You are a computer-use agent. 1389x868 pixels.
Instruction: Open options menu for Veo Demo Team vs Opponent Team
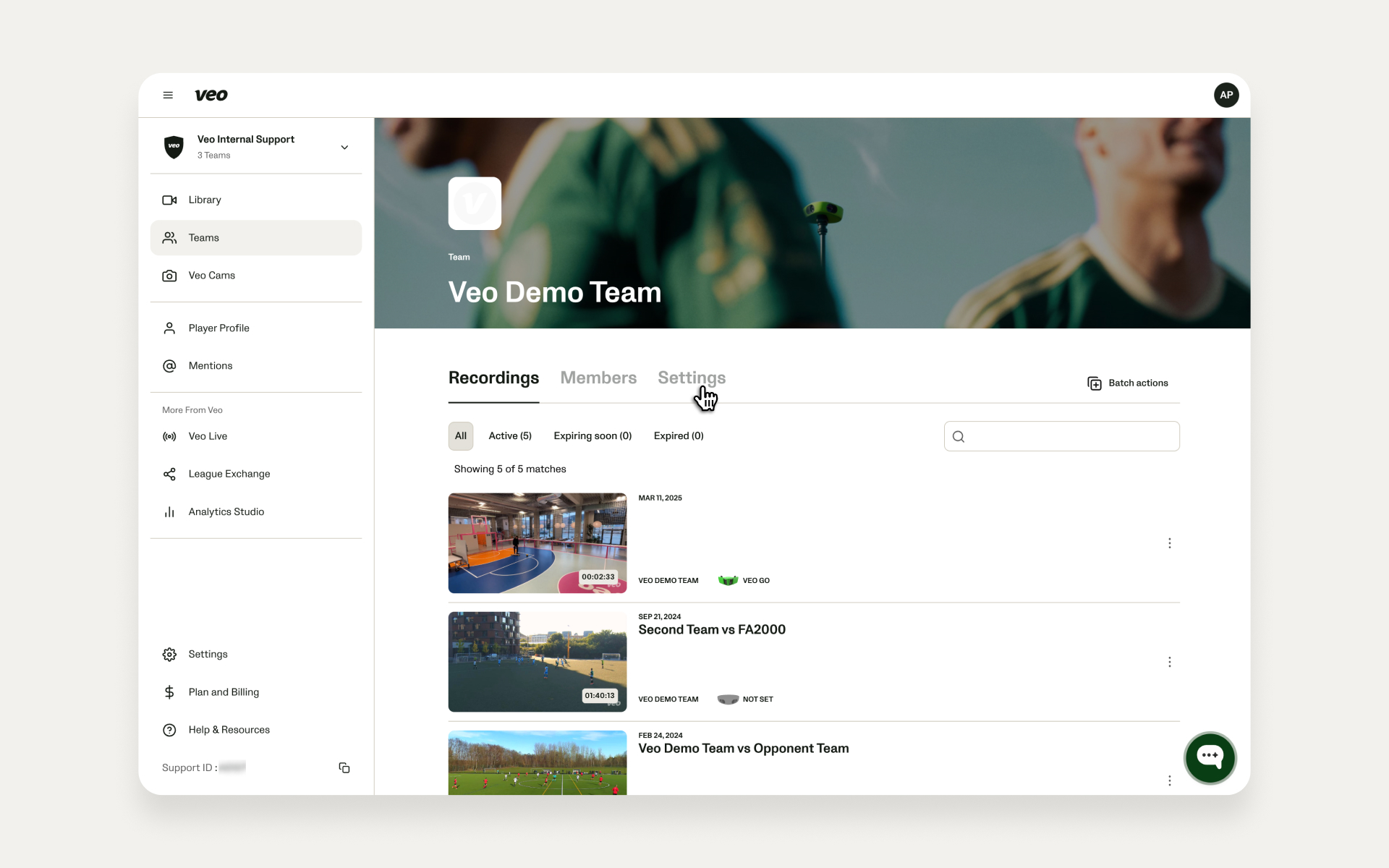click(1169, 780)
